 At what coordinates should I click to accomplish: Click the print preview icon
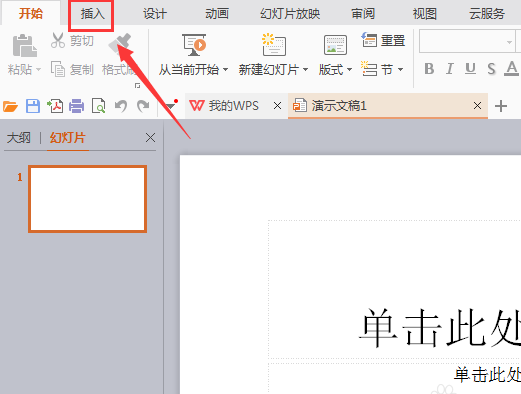(x=99, y=106)
